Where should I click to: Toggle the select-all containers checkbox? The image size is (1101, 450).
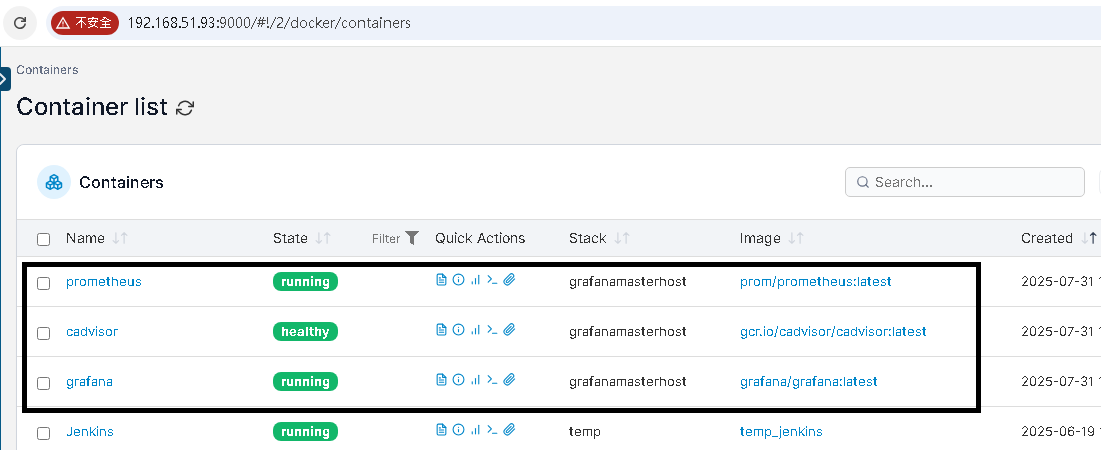(x=44, y=239)
